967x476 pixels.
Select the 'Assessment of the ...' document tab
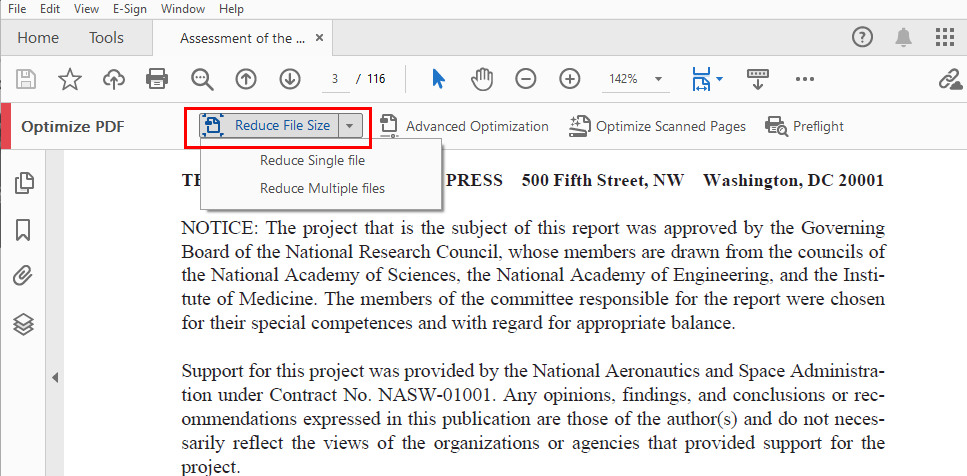pyautogui.click(x=242, y=38)
